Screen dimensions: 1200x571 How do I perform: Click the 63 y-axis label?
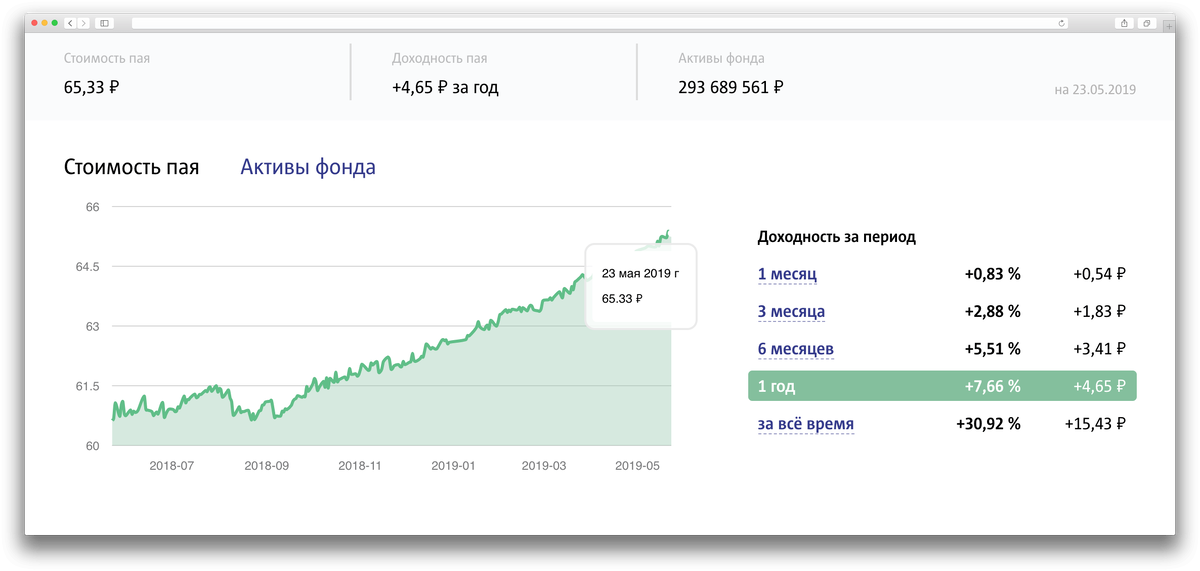(x=93, y=326)
